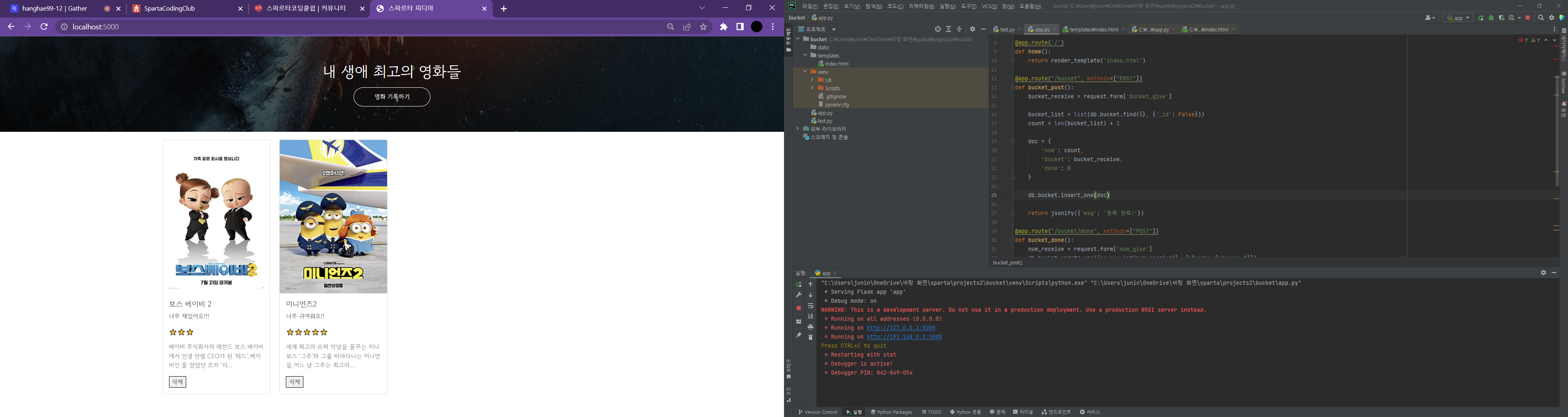
Task: Rerun the app using the toolbar rerun icon
Action: point(1481,18)
